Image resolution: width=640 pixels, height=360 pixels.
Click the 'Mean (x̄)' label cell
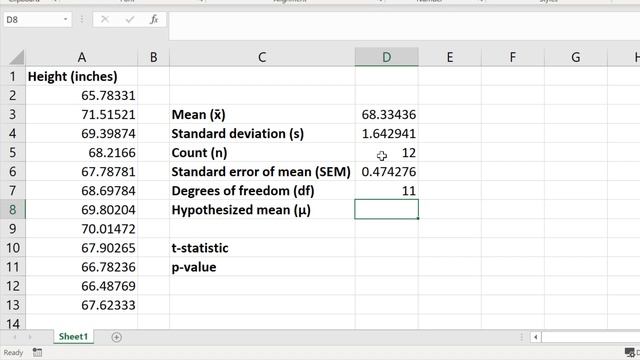point(262,114)
